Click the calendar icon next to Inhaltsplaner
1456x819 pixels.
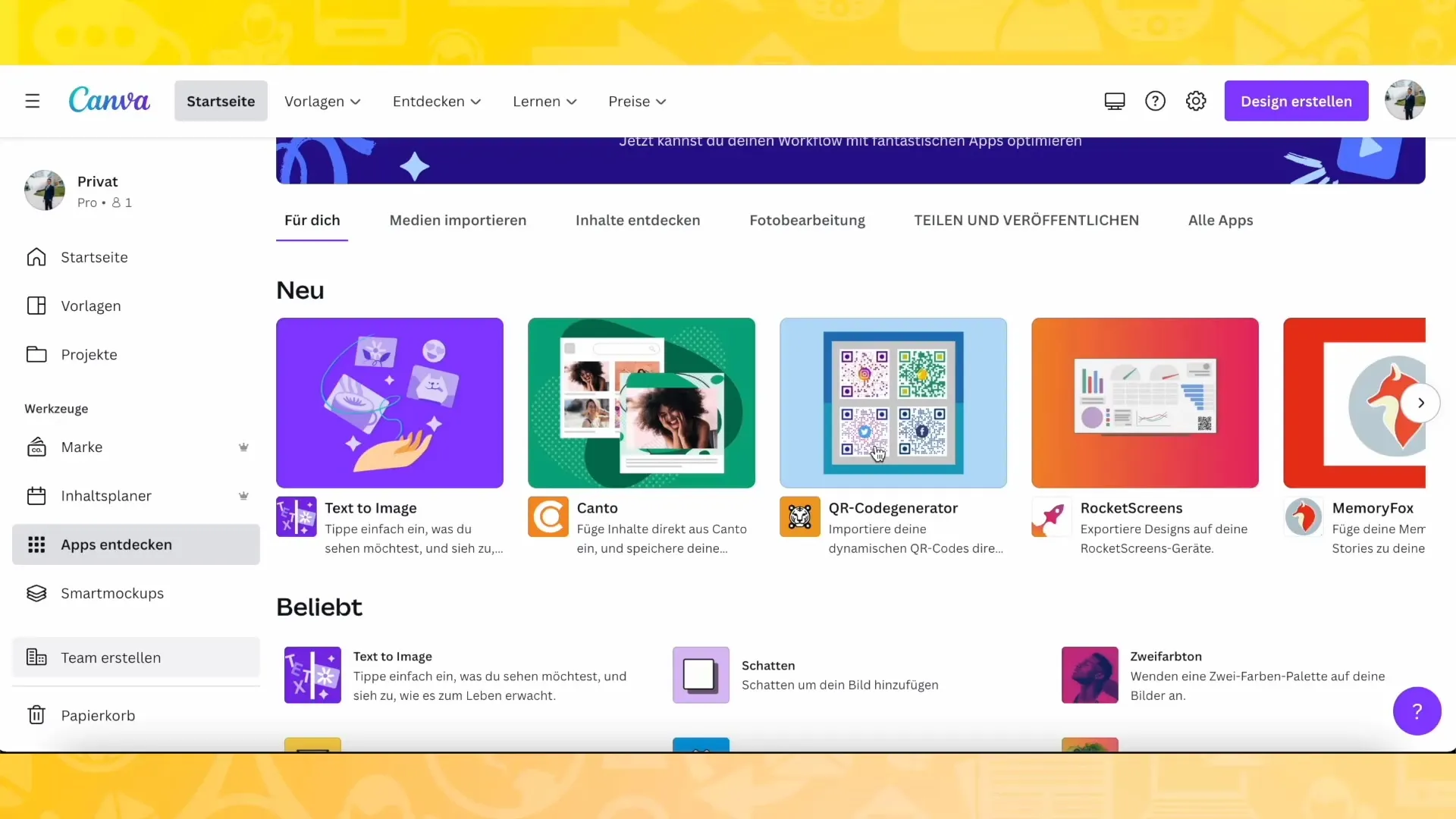tap(36, 495)
